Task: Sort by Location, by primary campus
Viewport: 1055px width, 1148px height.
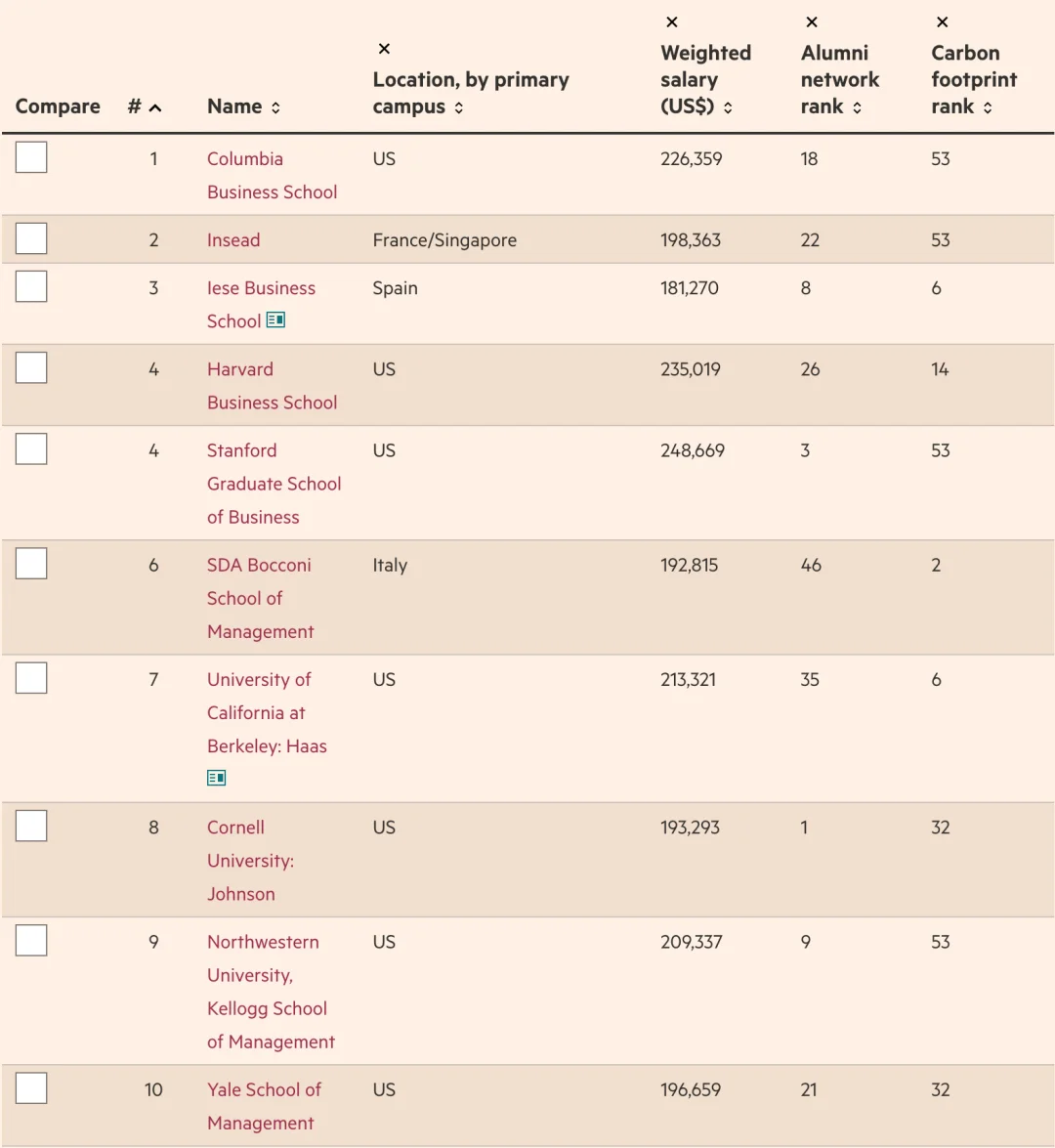Action: point(459,107)
